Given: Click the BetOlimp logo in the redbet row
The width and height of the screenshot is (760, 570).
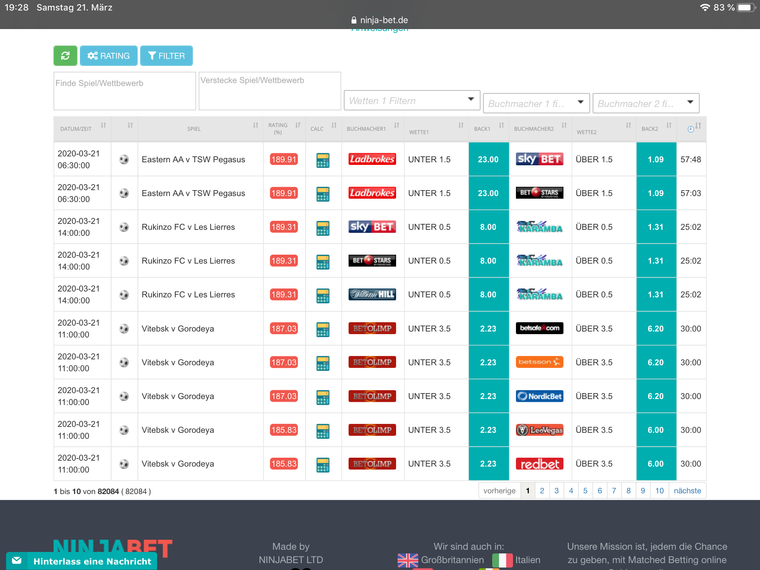Looking at the screenshot, I should [x=372, y=464].
